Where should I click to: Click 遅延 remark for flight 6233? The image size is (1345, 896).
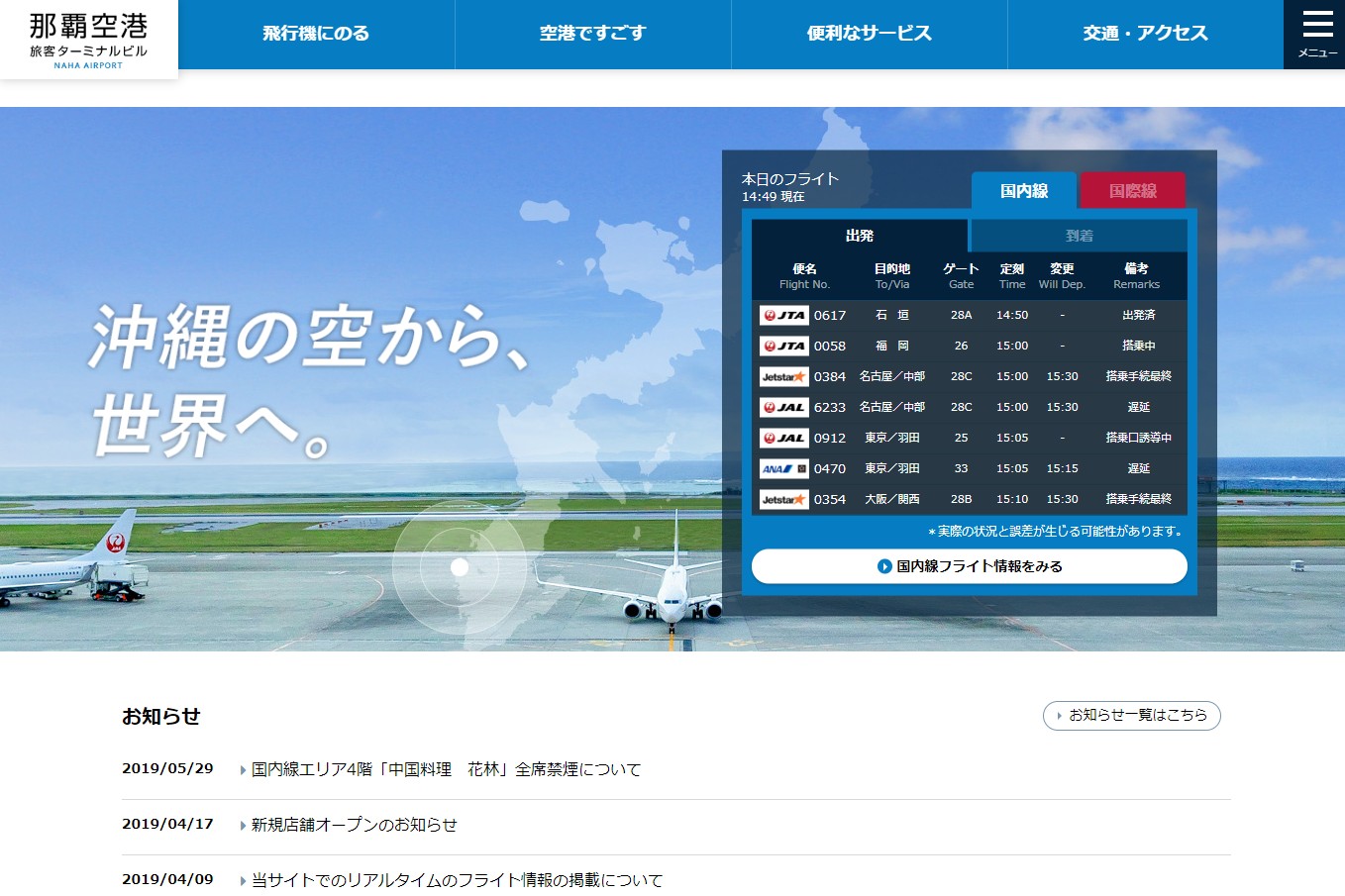pos(1138,407)
